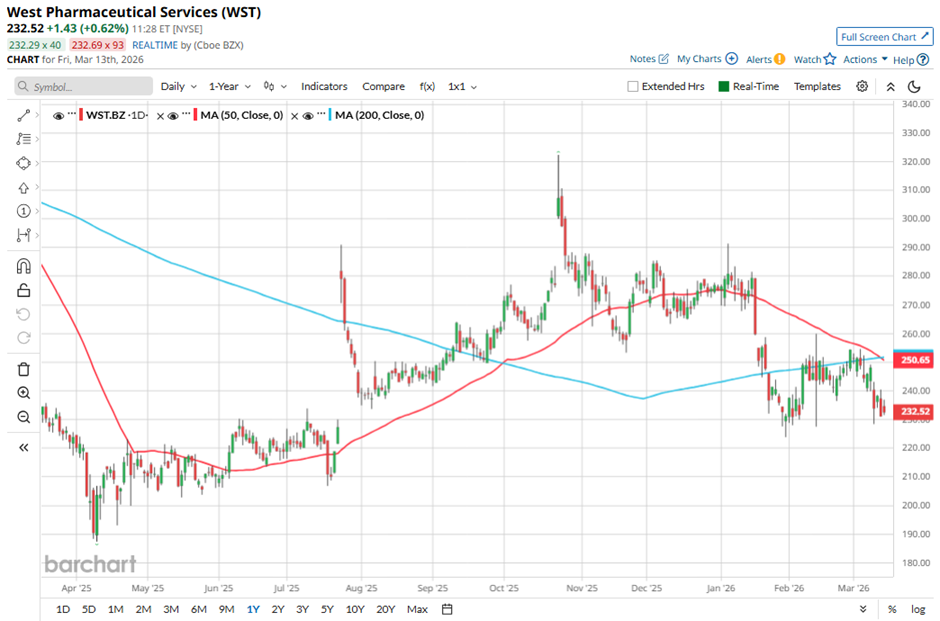Click the 250.65 price axis label
Viewport: 940px width, 621px height.
914,360
